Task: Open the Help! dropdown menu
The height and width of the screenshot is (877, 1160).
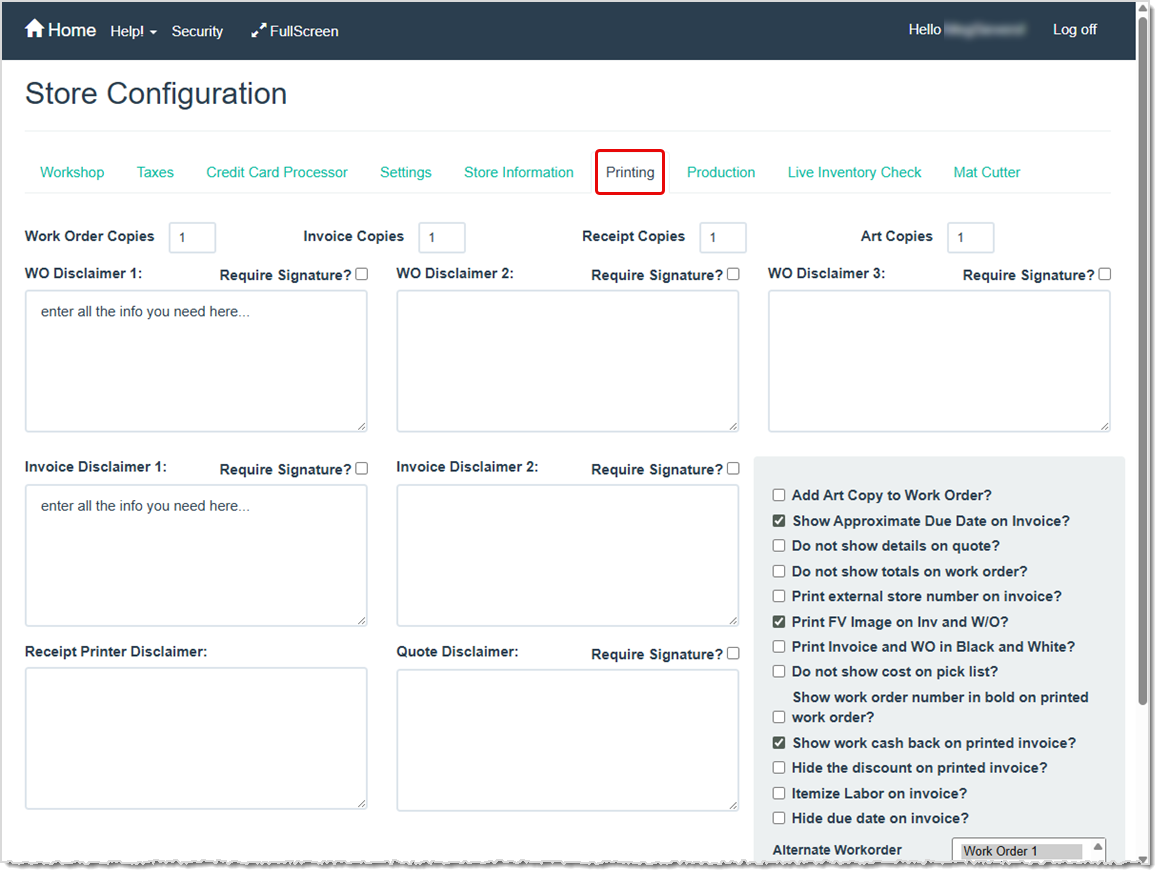Action: tap(133, 31)
